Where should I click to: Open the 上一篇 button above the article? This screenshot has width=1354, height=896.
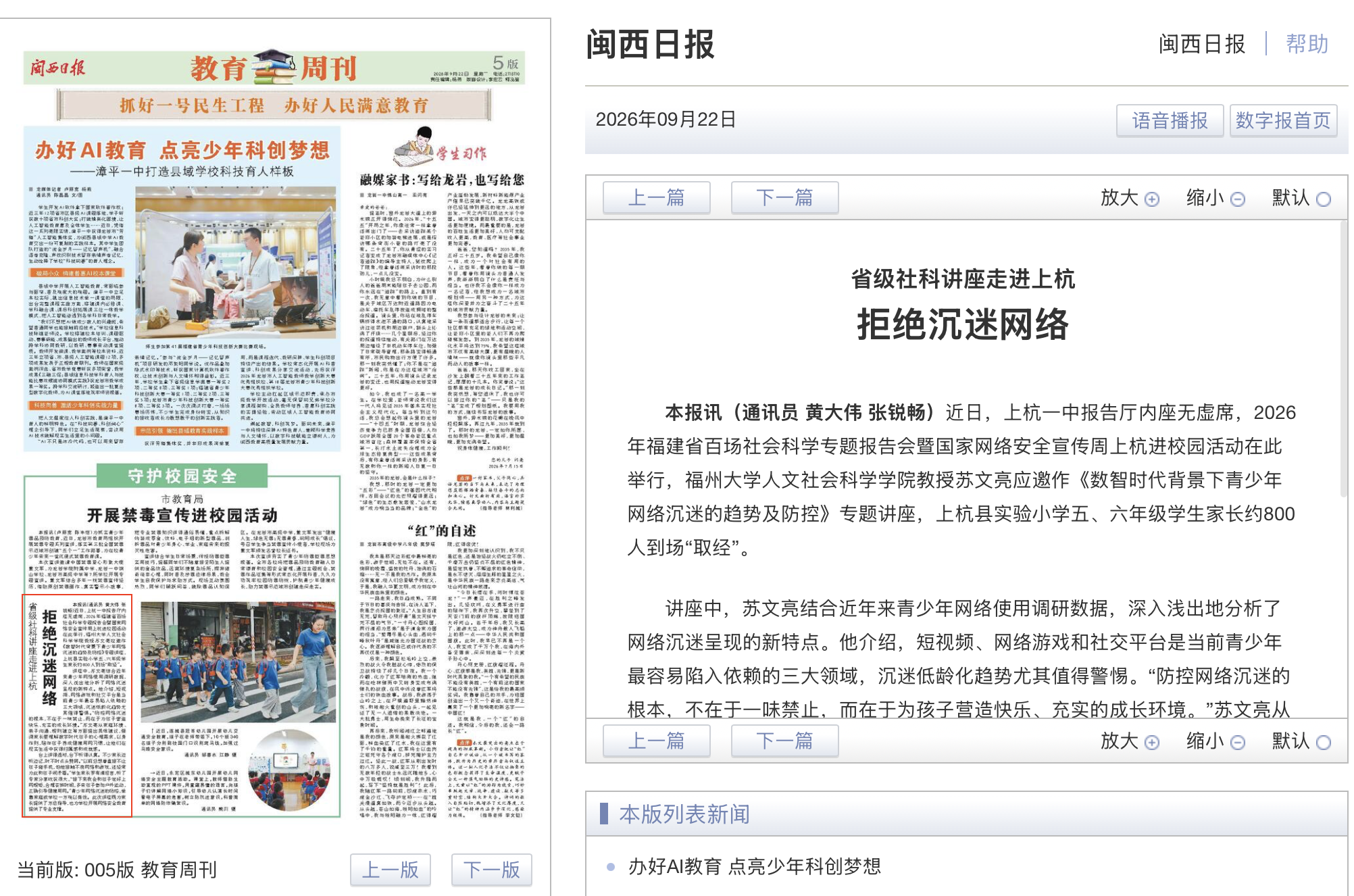pyautogui.click(x=657, y=197)
